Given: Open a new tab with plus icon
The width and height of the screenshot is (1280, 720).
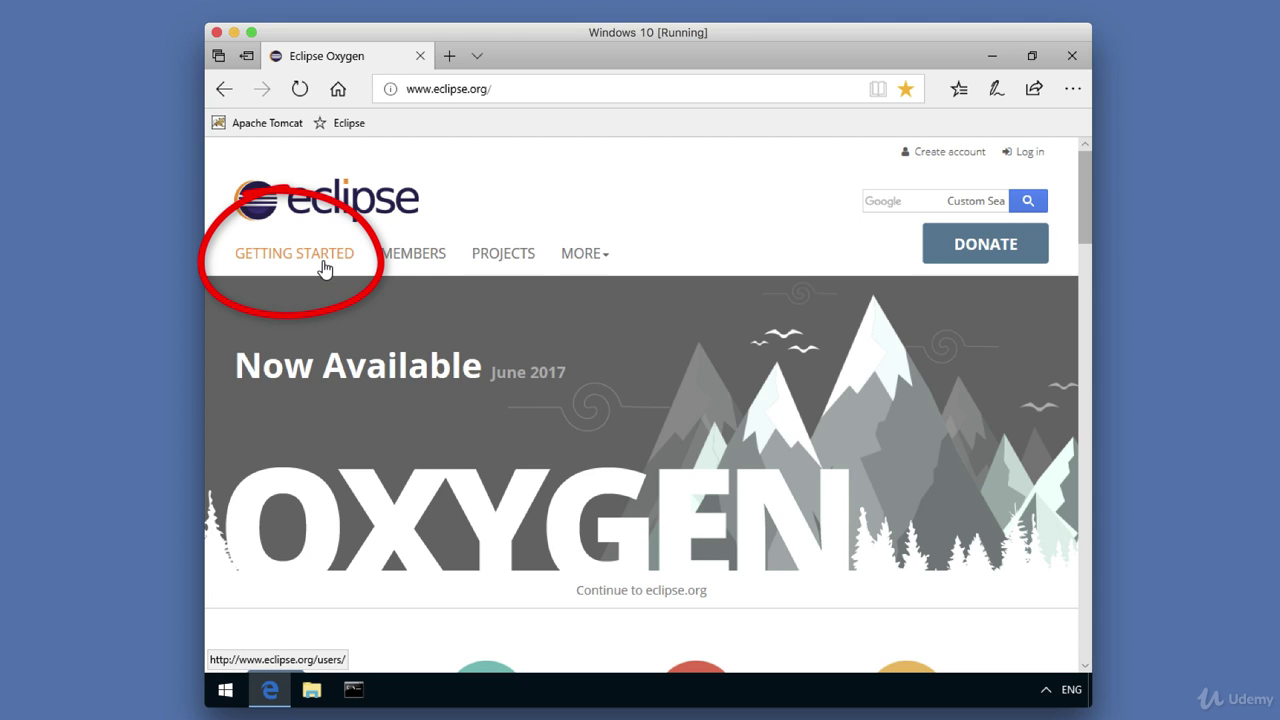Looking at the screenshot, I should [450, 56].
